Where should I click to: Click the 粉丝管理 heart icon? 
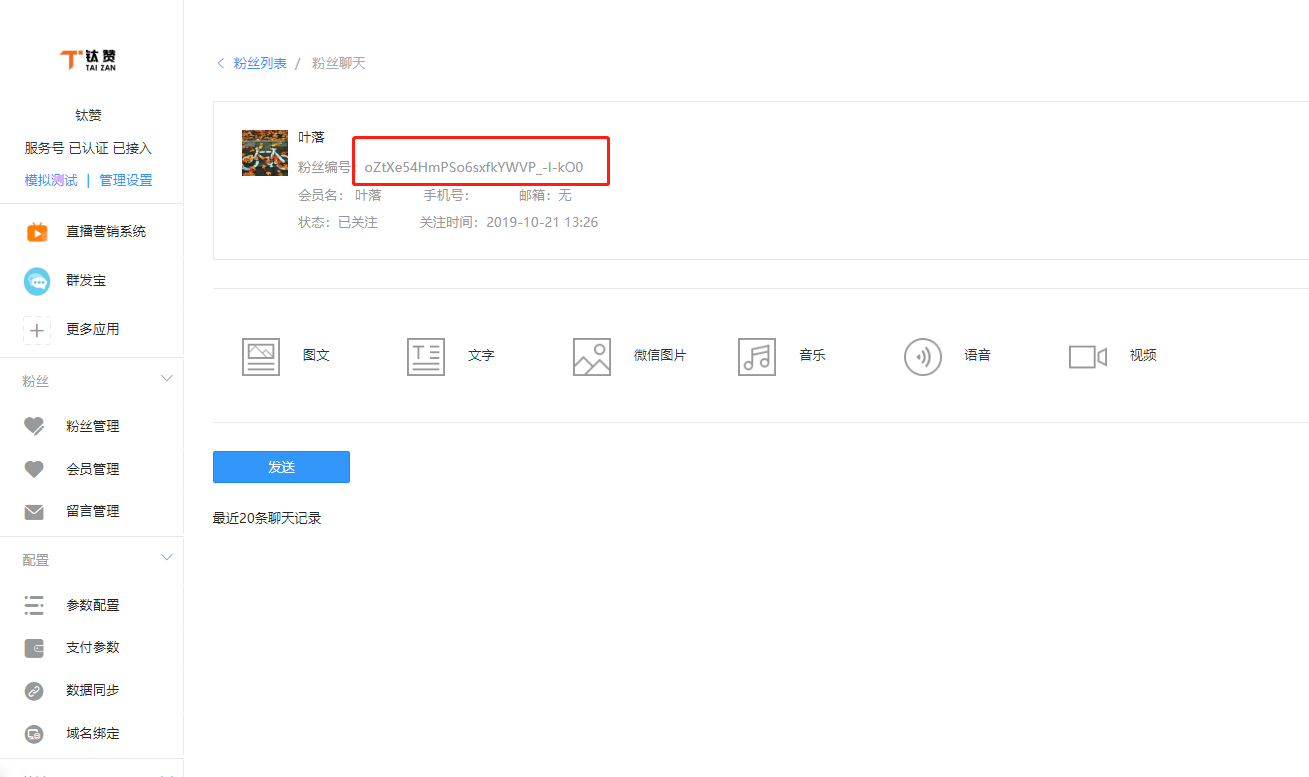pyautogui.click(x=34, y=426)
